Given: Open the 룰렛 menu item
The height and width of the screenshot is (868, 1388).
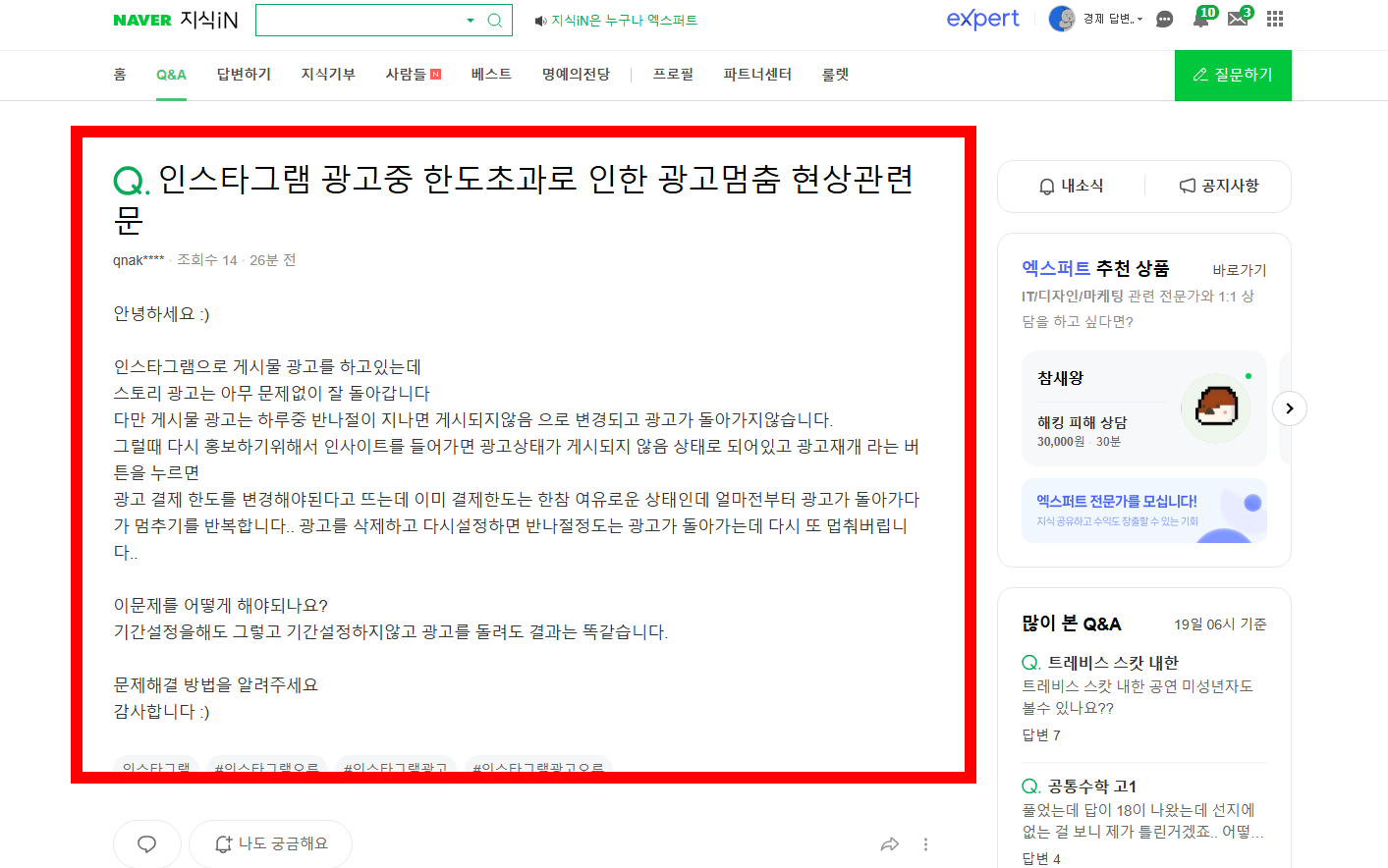Looking at the screenshot, I should pos(835,75).
